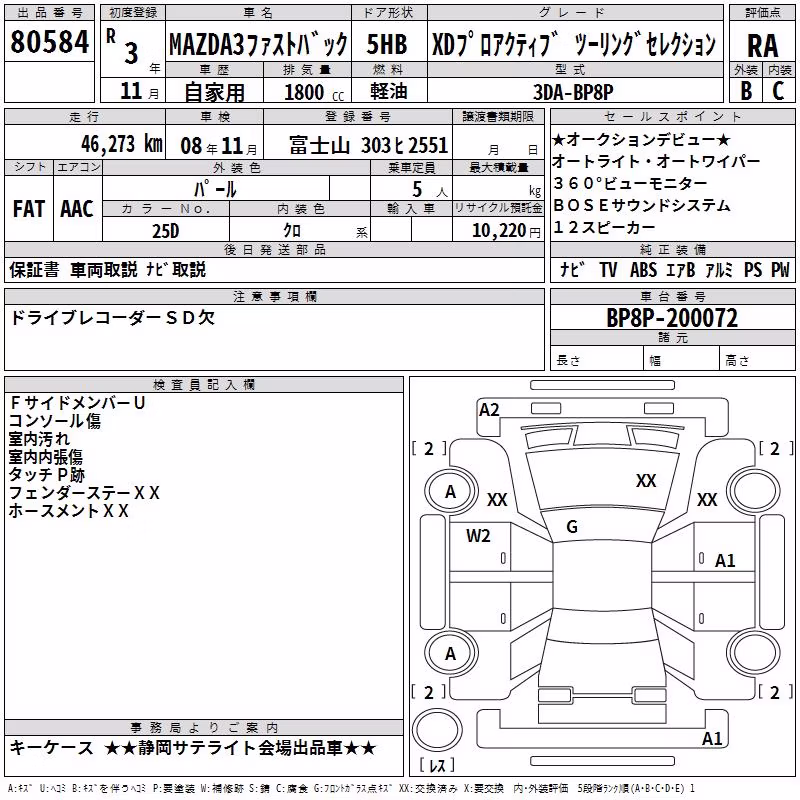Click the evaluation score RA
The image size is (800, 800).
(x=763, y=46)
